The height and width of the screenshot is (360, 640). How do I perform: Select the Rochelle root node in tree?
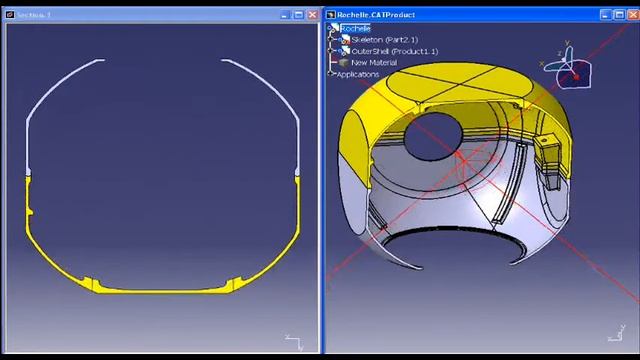tap(355, 29)
